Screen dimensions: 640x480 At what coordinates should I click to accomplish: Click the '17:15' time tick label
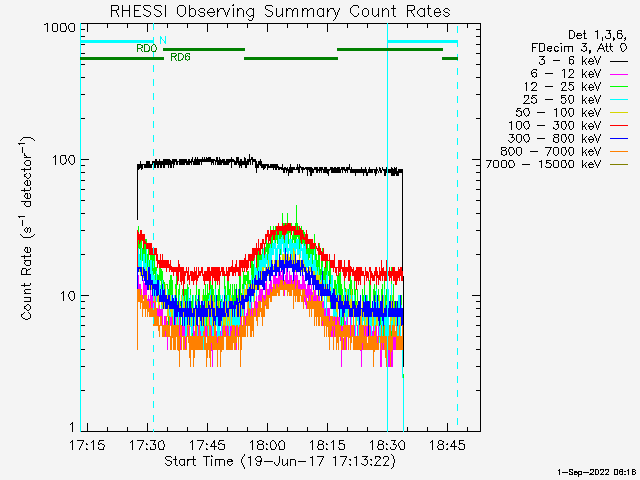coord(87,445)
